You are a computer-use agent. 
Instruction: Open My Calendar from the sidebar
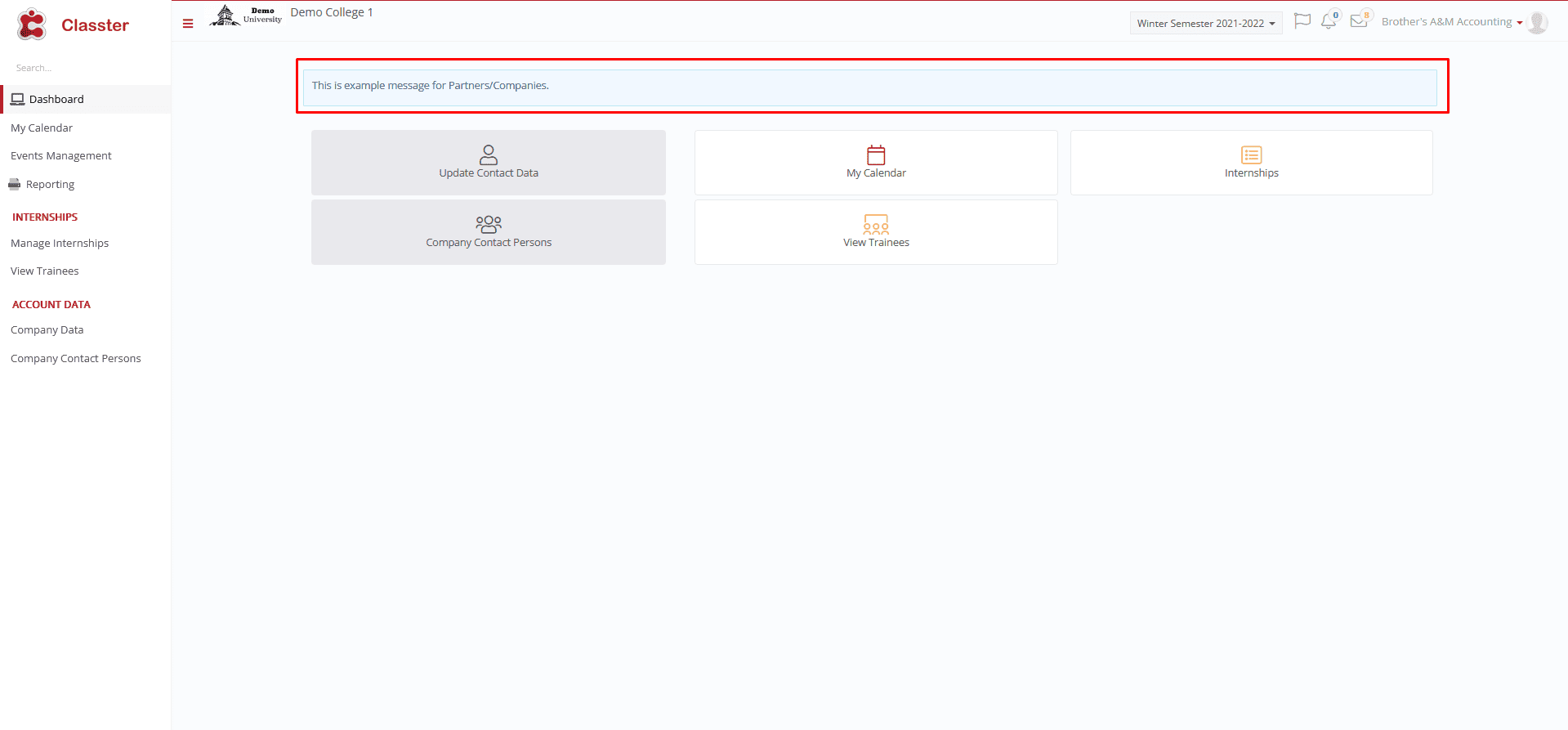42,128
